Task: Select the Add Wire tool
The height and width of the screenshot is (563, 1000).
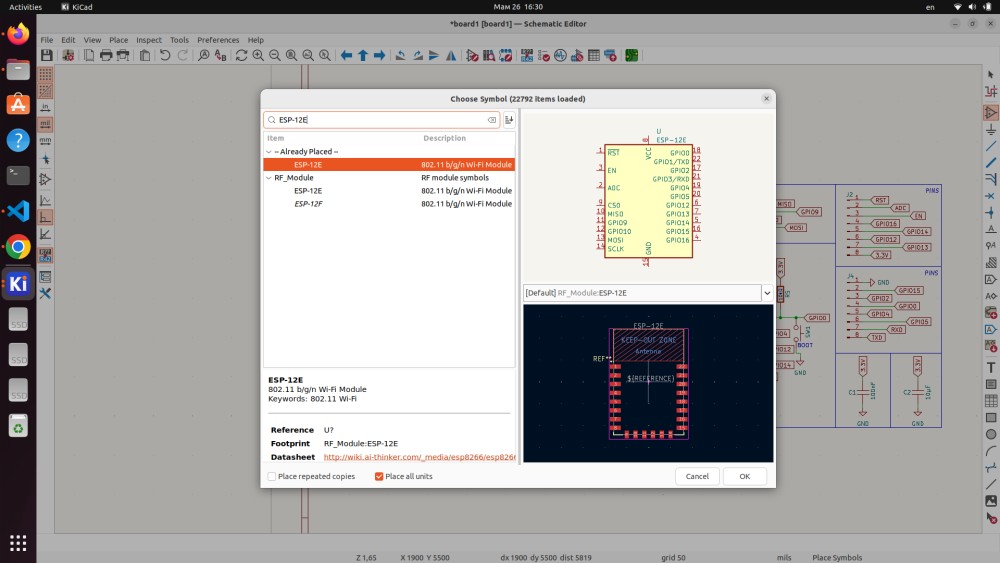Action: (990, 147)
